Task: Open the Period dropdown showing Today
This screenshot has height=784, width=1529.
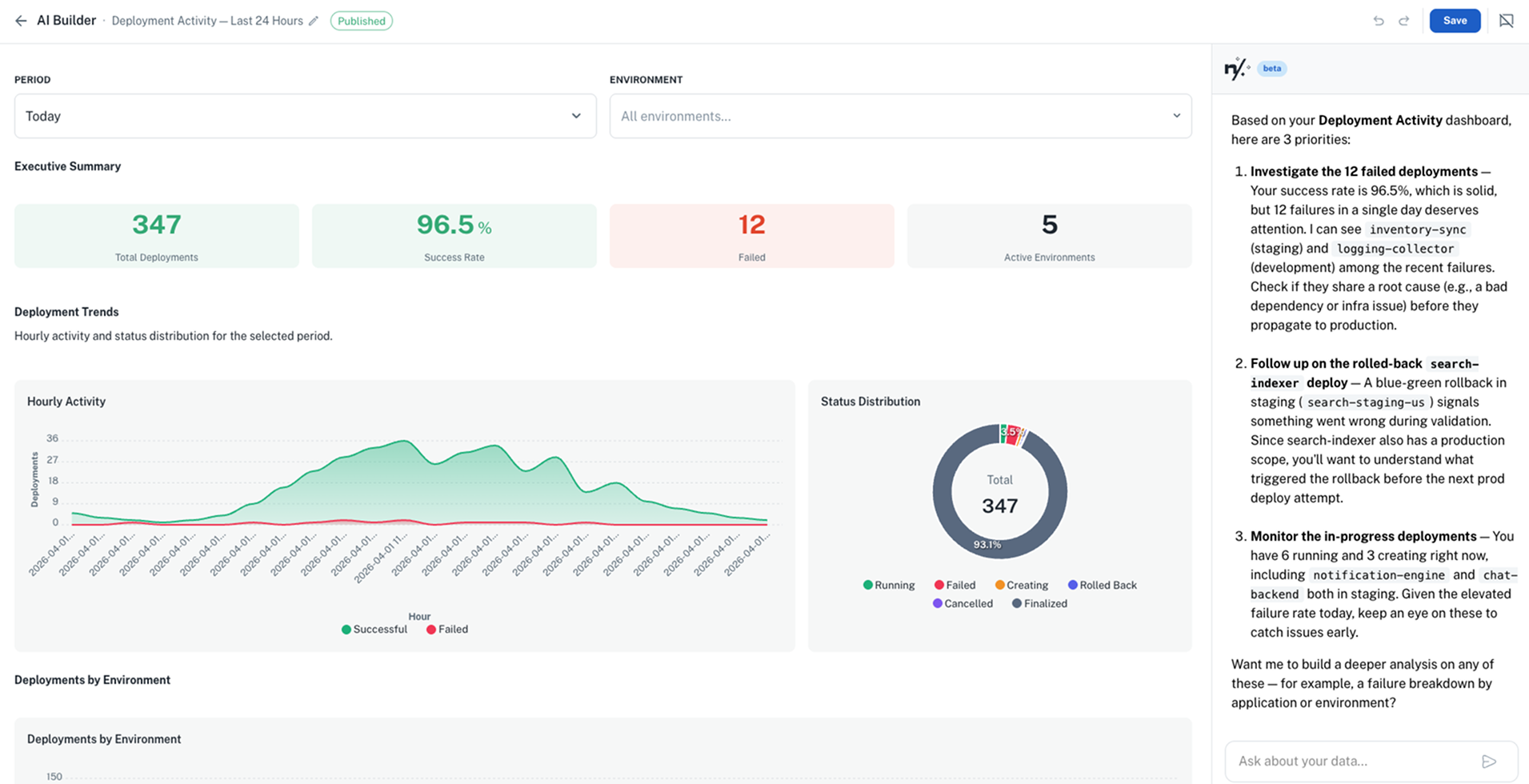Action: tap(305, 116)
